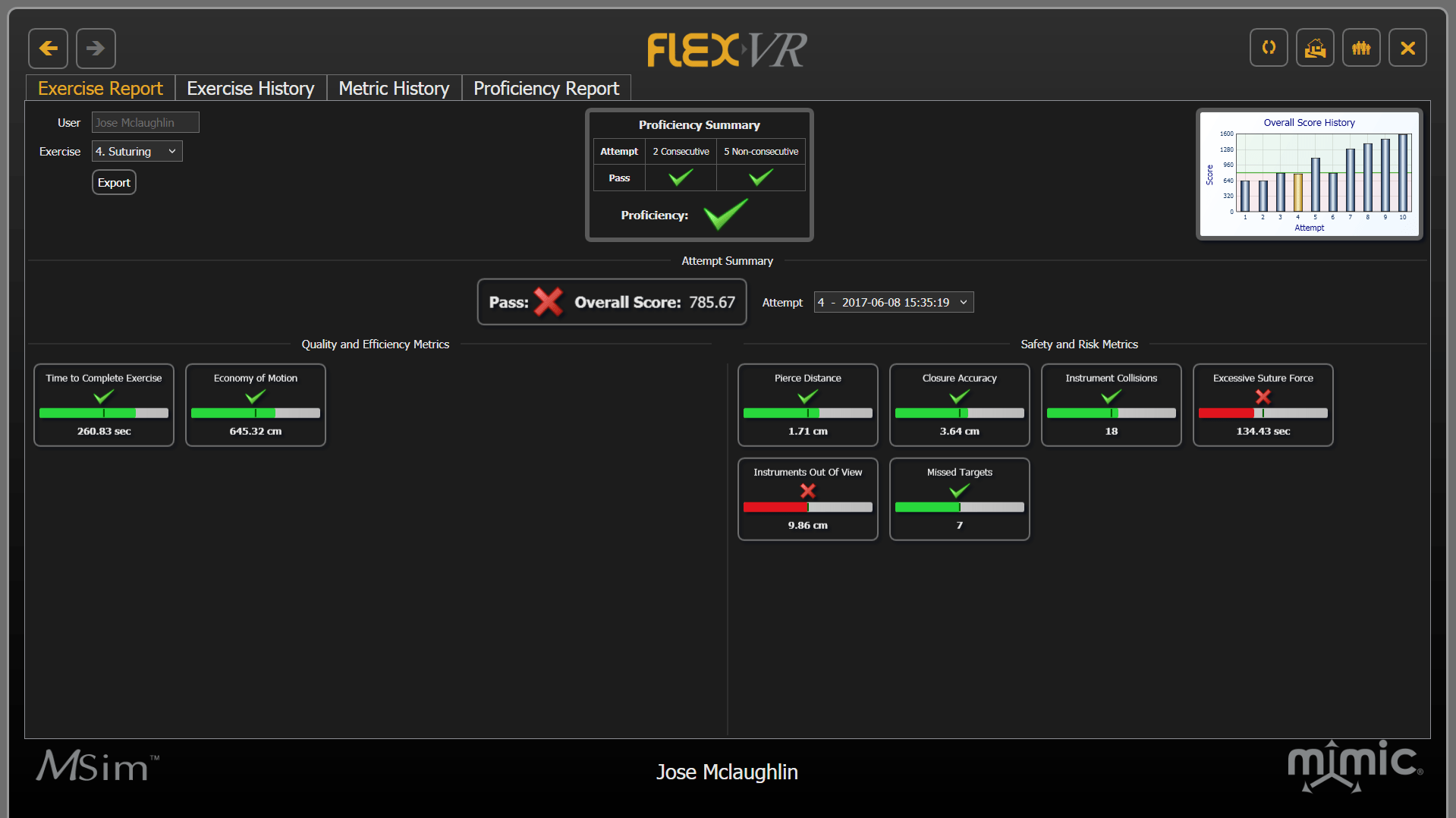Click the Pierce Distance title
This screenshot has height=818, width=1456.
808,378
